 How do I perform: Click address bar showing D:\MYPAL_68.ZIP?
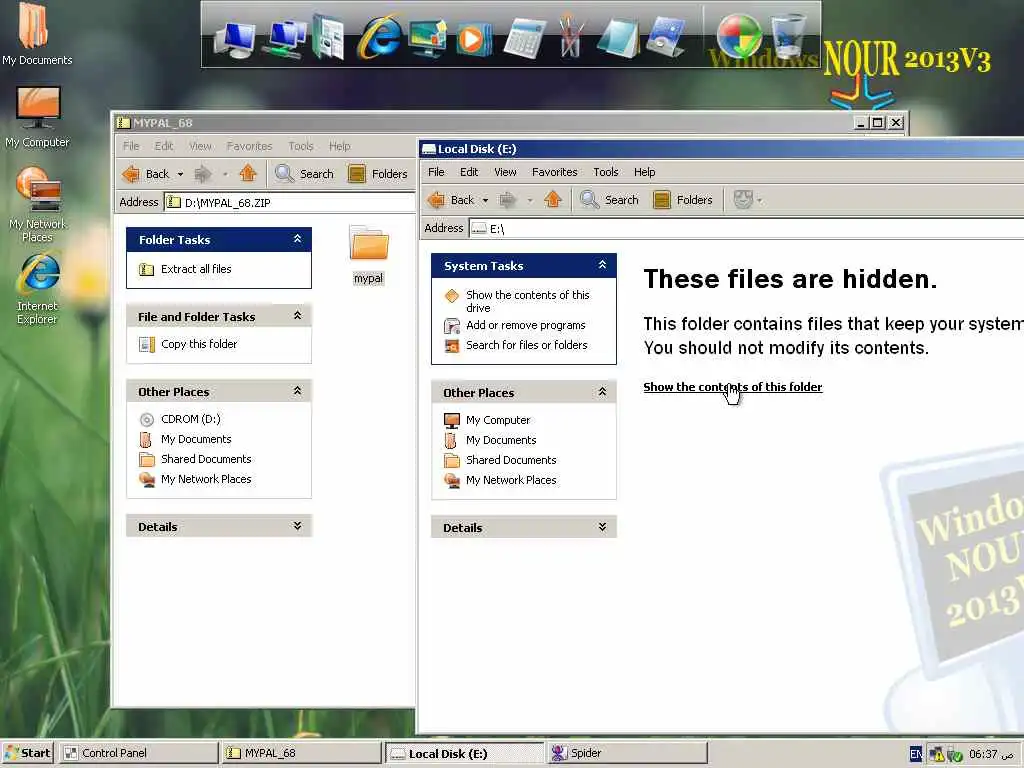click(290, 202)
